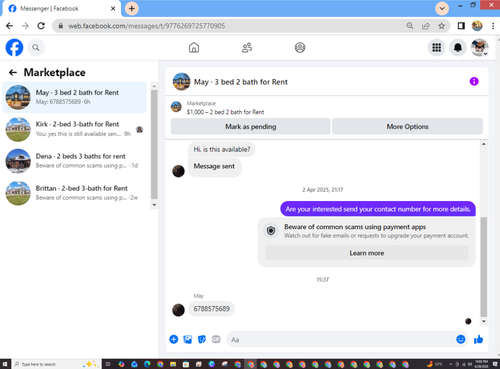The image size is (500, 369).
Task: Select the Messenger | Facebook browser tab
Action: (x=62, y=8)
